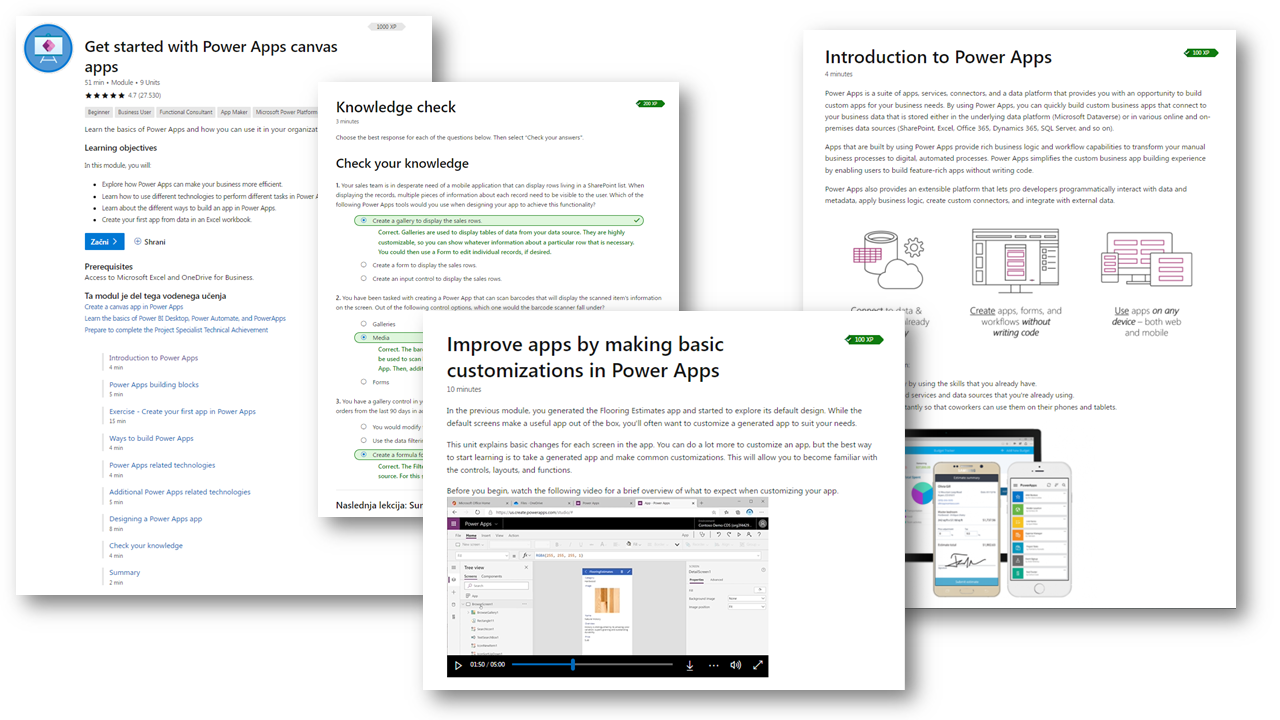Click the Home menu in video studio
Image resolution: width=1280 pixels, height=720 pixels.
[x=471, y=536]
